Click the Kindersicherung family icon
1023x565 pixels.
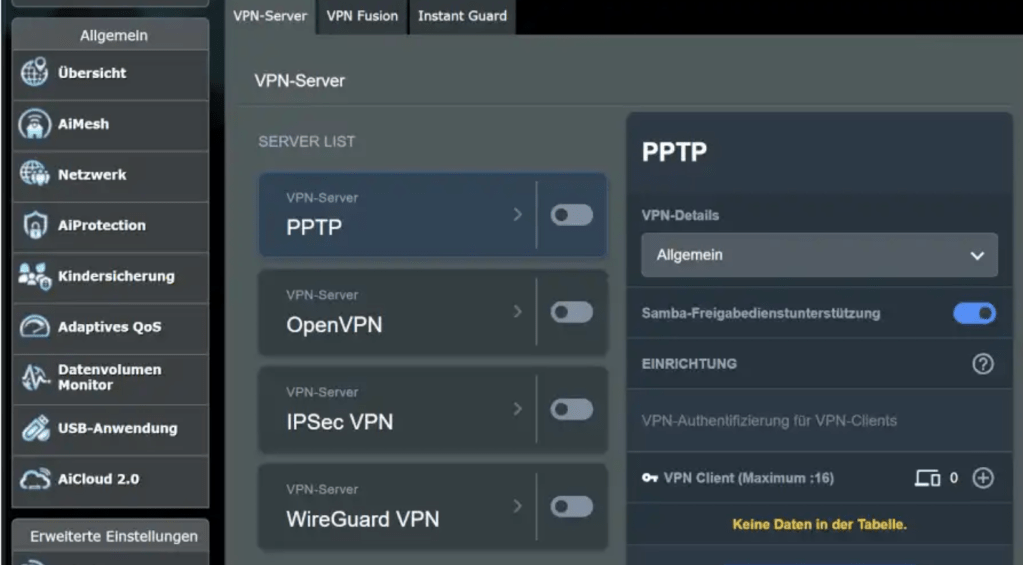(x=34, y=277)
